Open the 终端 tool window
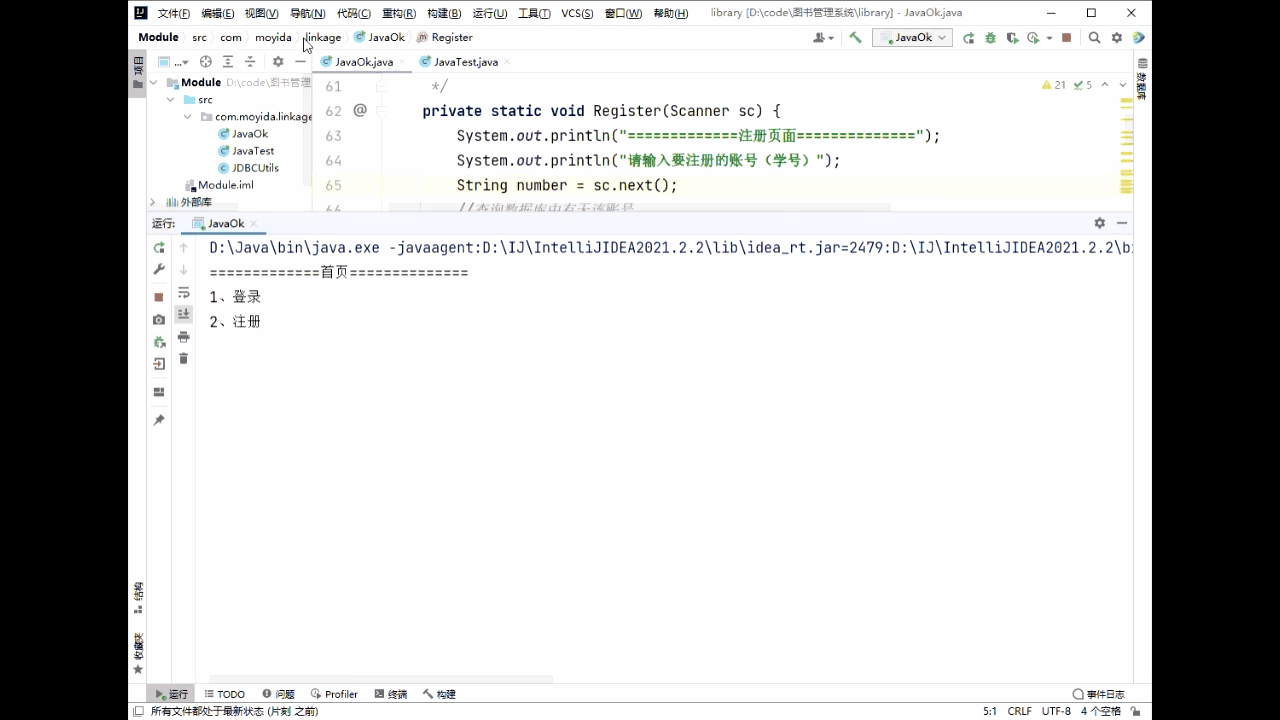The width and height of the screenshot is (1280, 720). pos(391,694)
